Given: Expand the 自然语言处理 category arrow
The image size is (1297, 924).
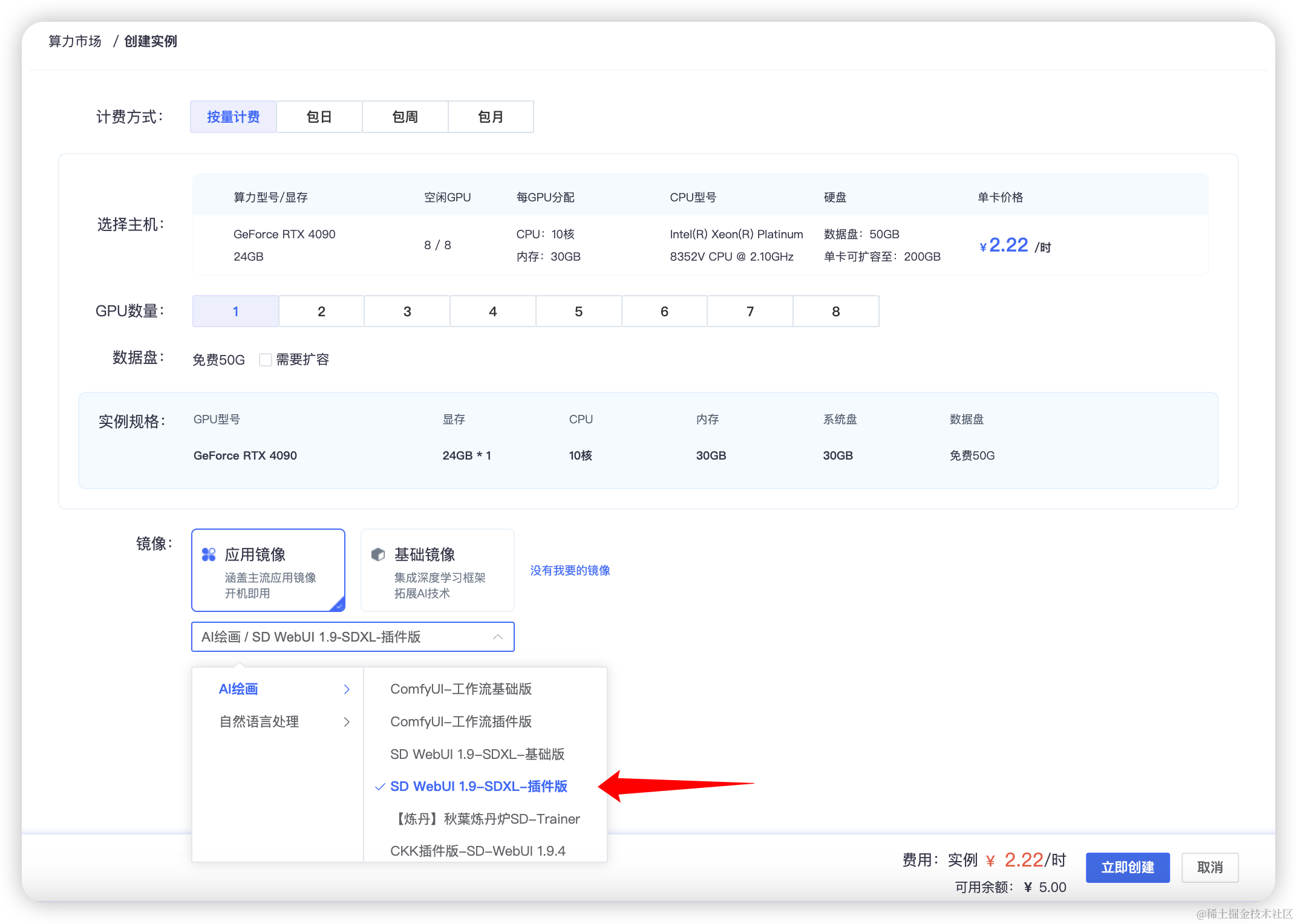Looking at the screenshot, I should [x=347, y=721].
